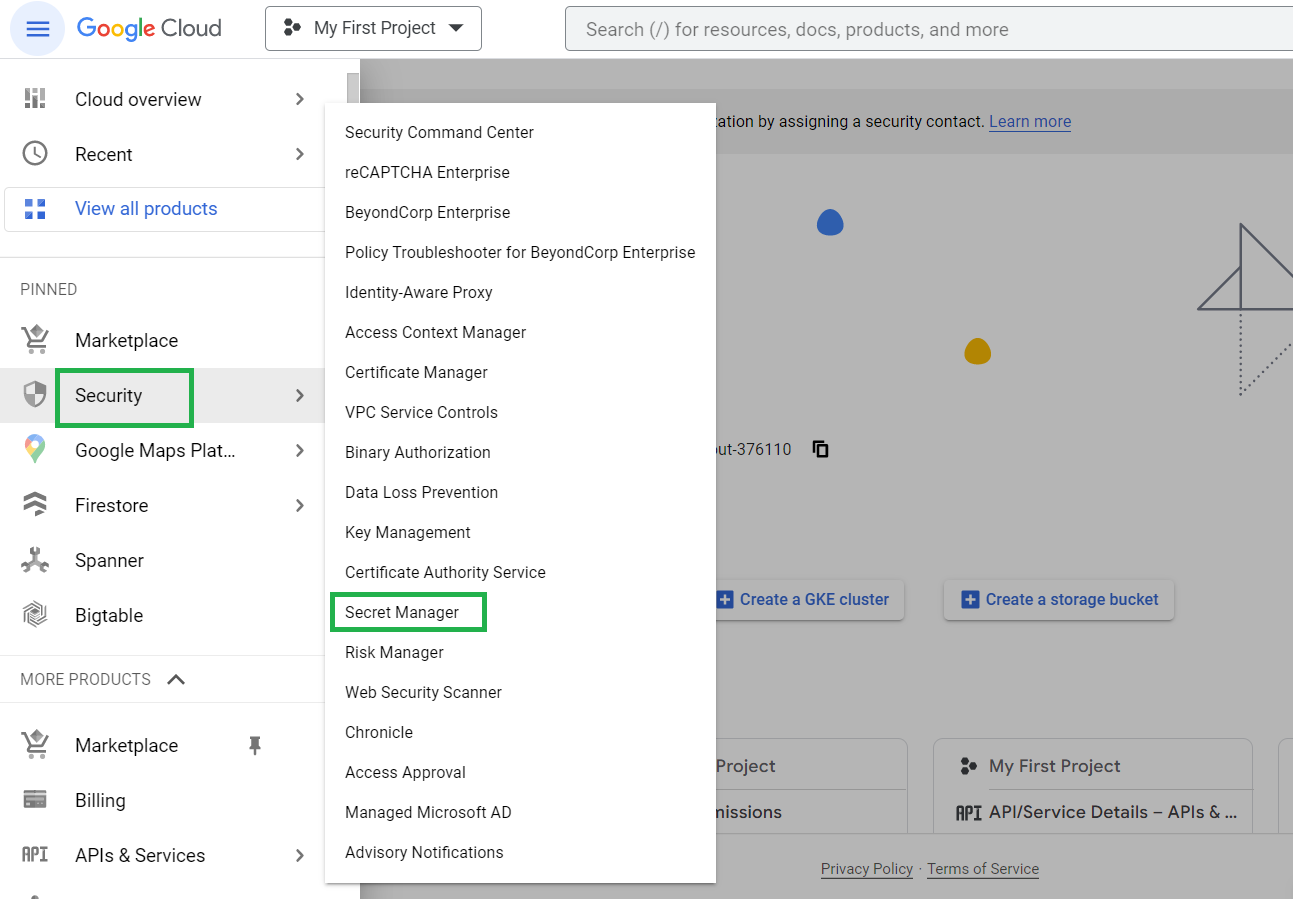Copy the project ID with copy icon

(821, 449)
